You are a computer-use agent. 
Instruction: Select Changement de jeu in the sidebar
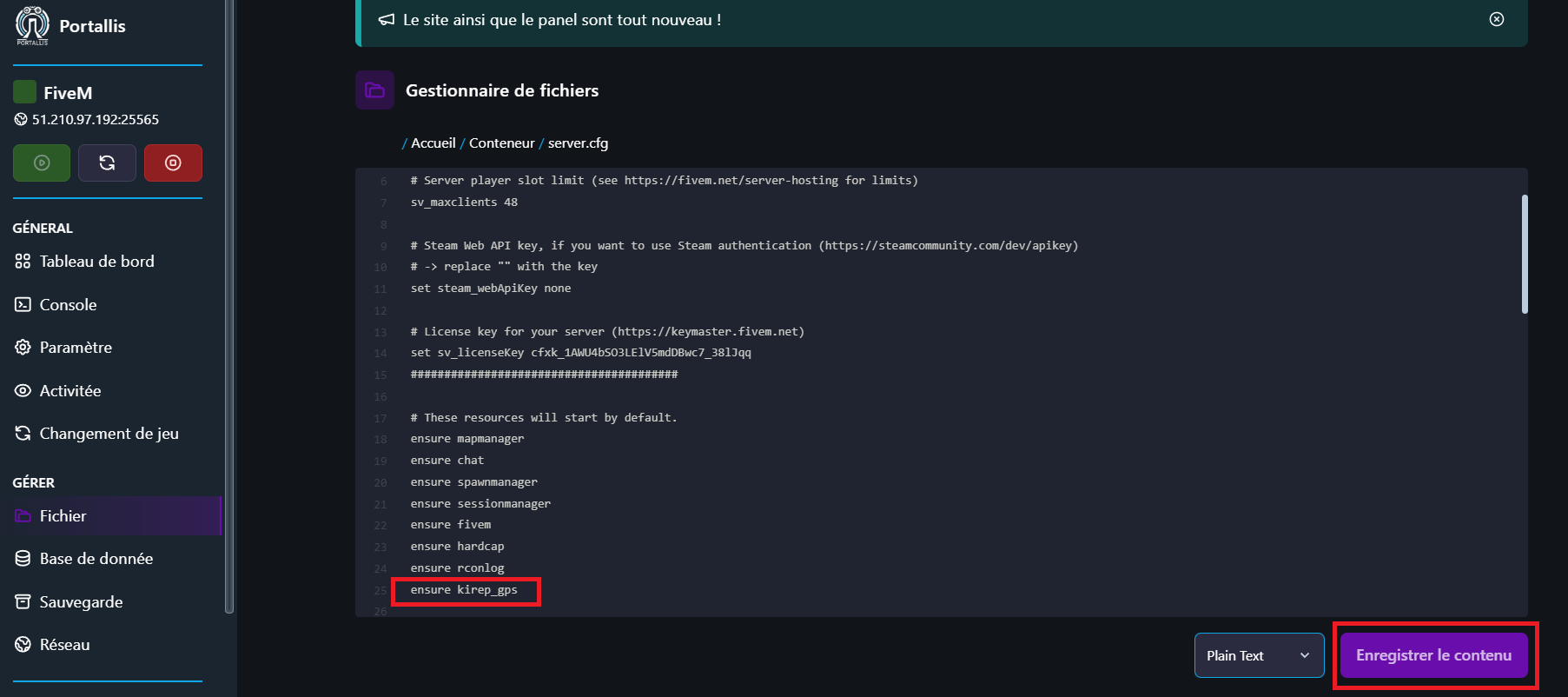[110, 434]
